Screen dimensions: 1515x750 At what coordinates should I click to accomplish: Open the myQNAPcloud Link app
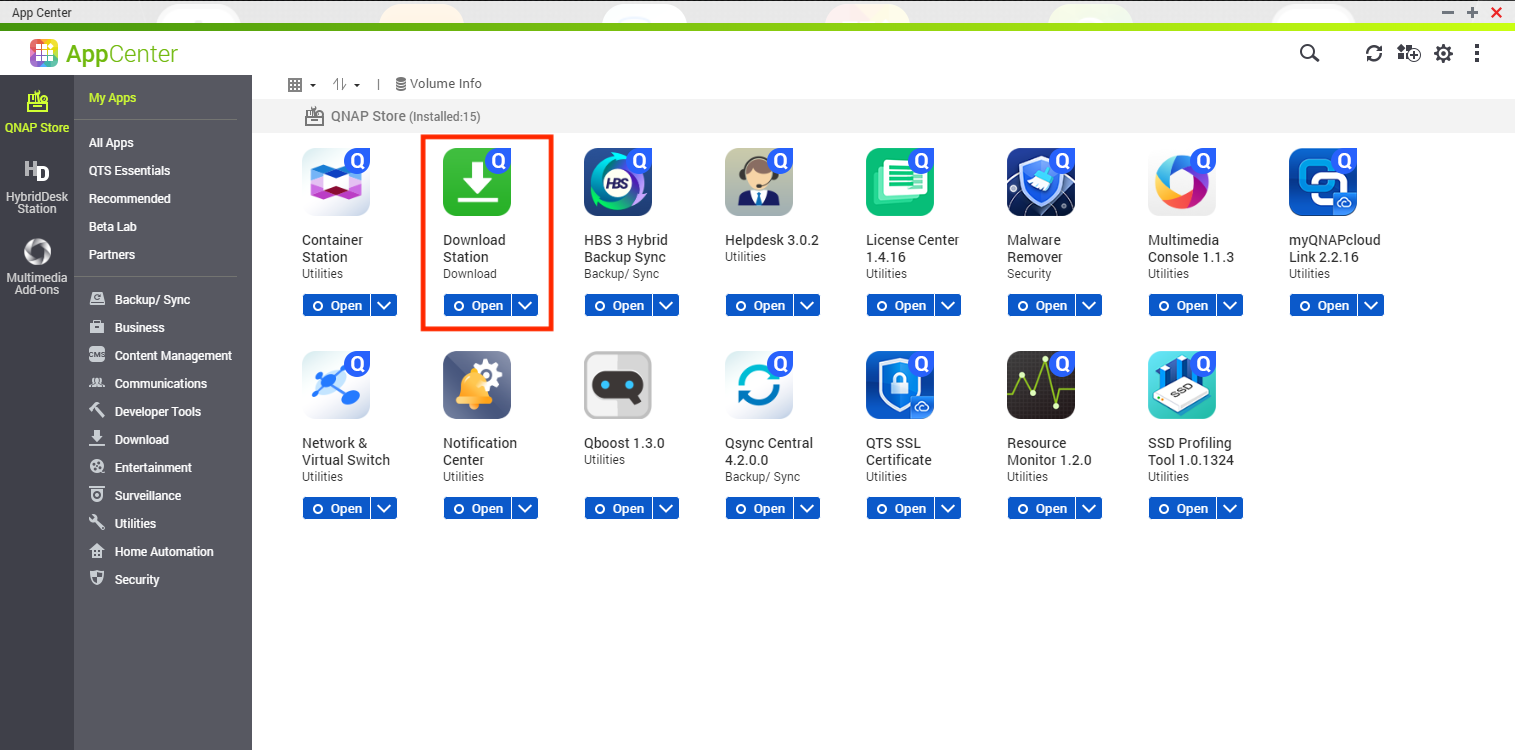[x=1323, y=306]
